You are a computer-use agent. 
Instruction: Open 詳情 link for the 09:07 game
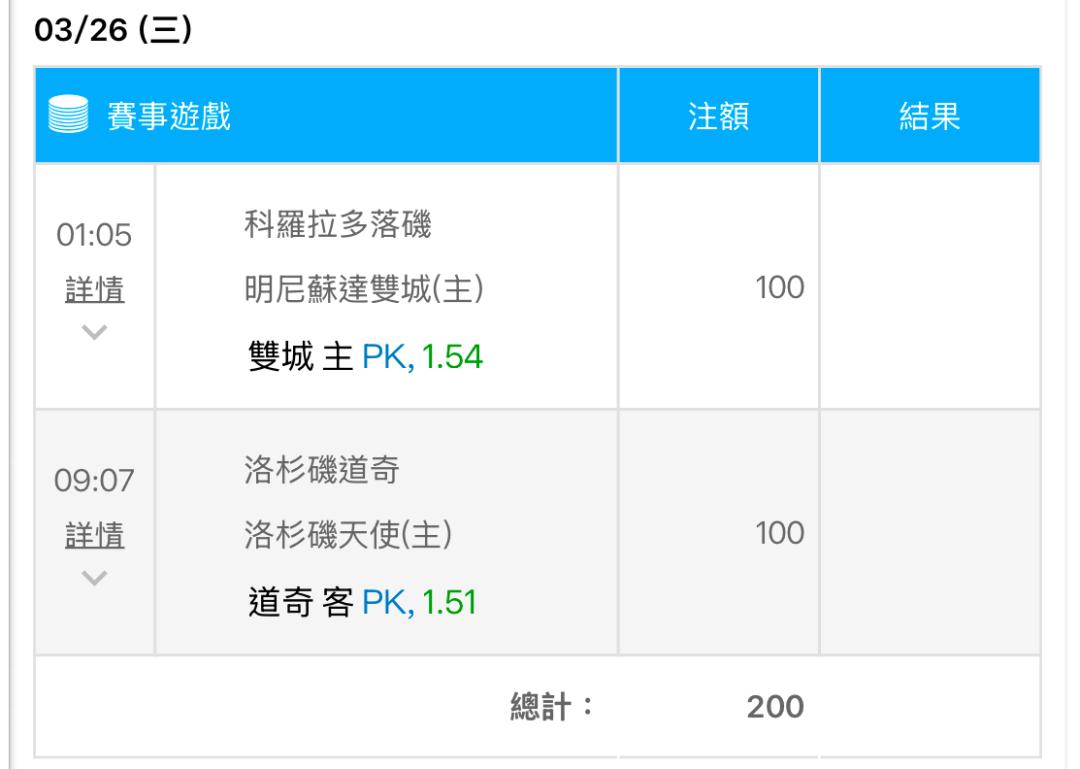tap(94, 535)
